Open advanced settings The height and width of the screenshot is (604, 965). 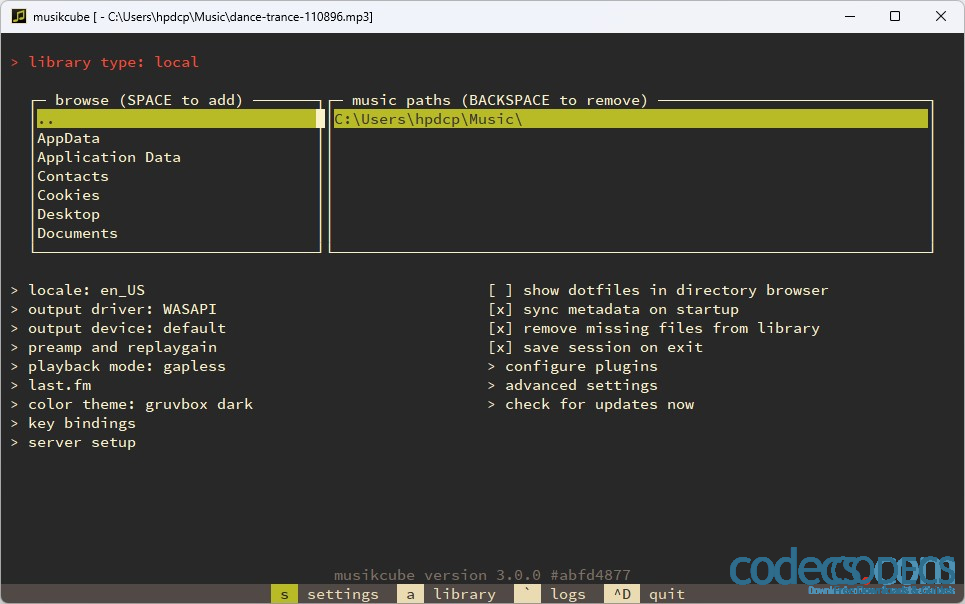[x=573, y=385]
